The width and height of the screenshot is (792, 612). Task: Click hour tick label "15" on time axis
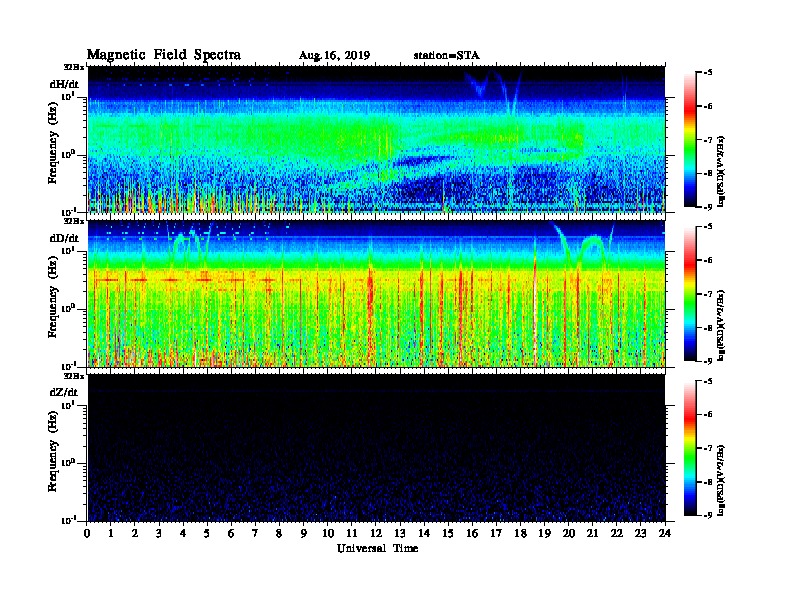(x=448, y=533)
